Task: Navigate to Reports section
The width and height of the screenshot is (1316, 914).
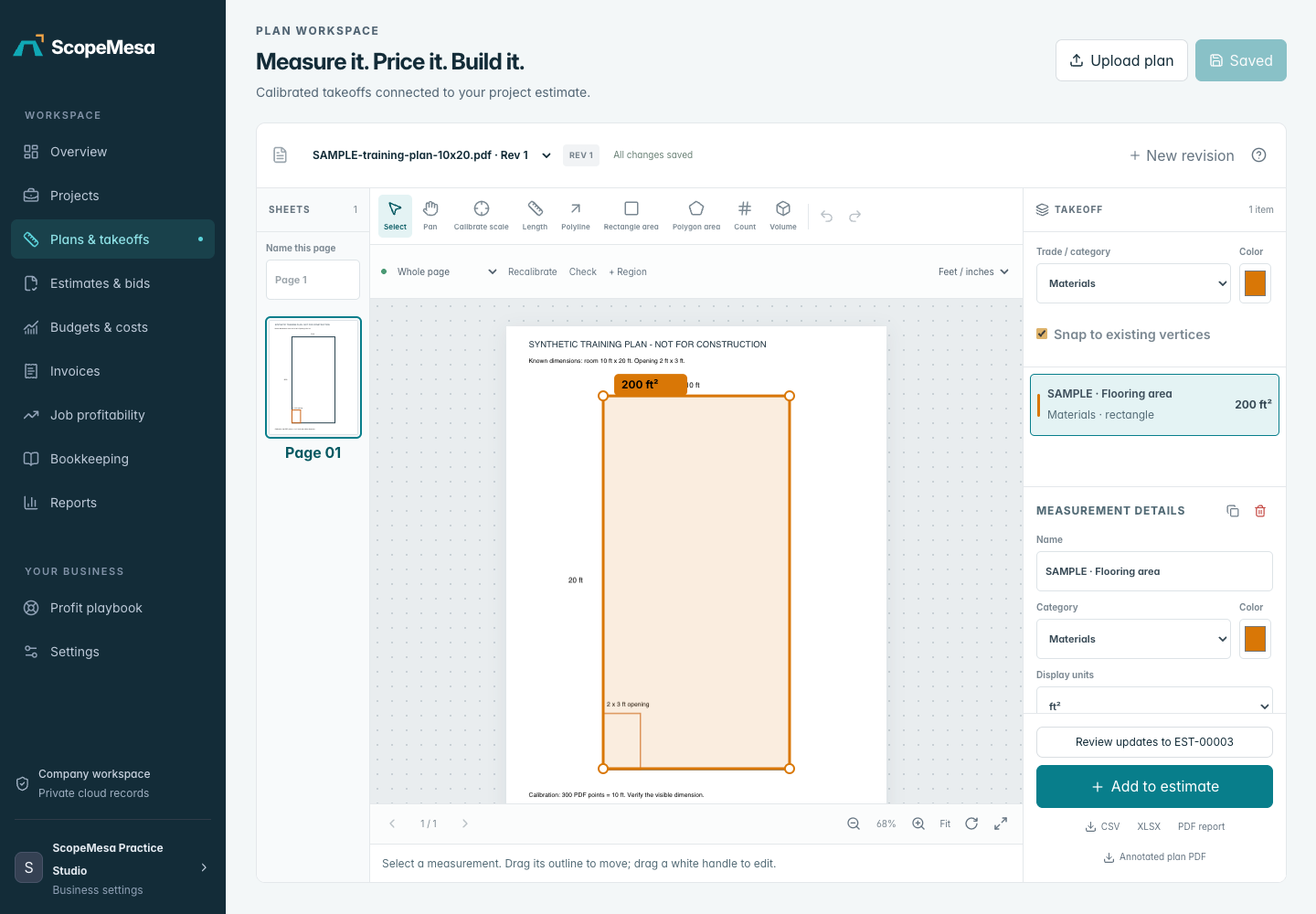Action: [x=112, y=503]
